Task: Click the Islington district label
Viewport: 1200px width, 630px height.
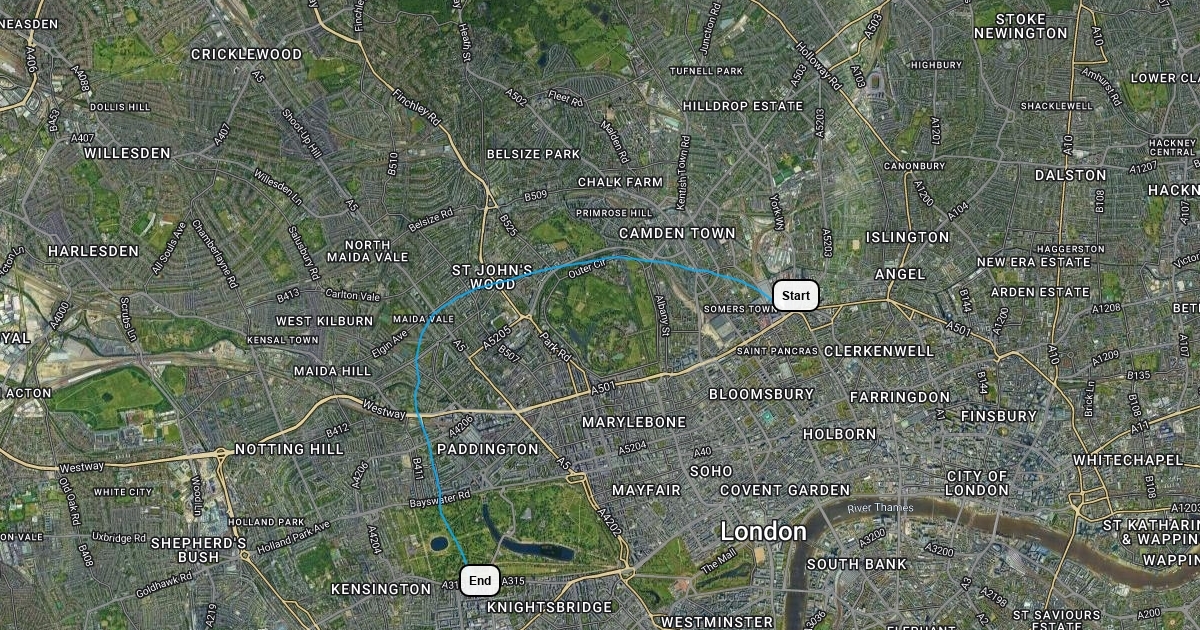Action: pyautogui.click(x=908, y=237)
